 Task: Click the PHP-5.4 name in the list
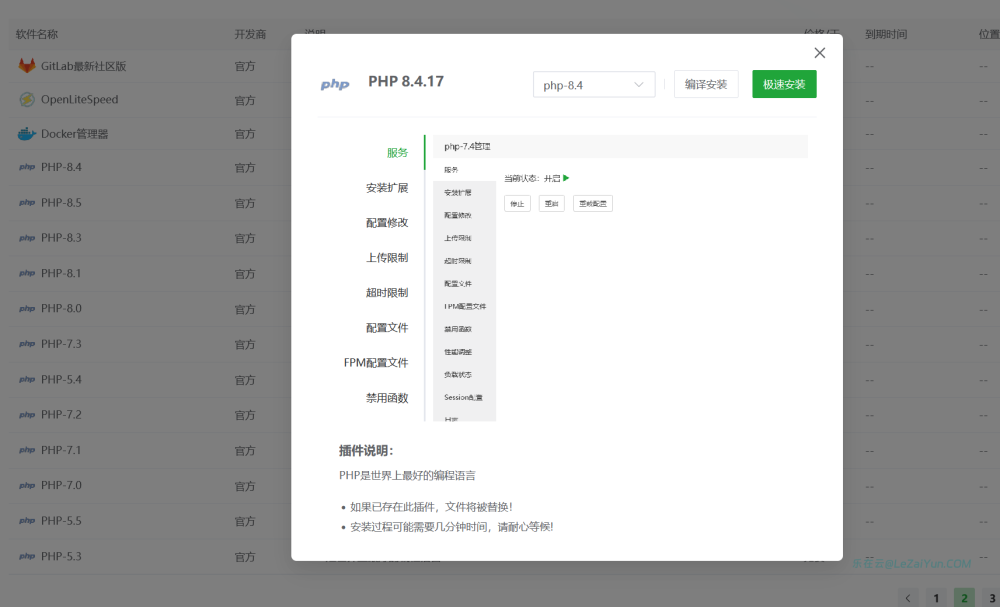61,379
